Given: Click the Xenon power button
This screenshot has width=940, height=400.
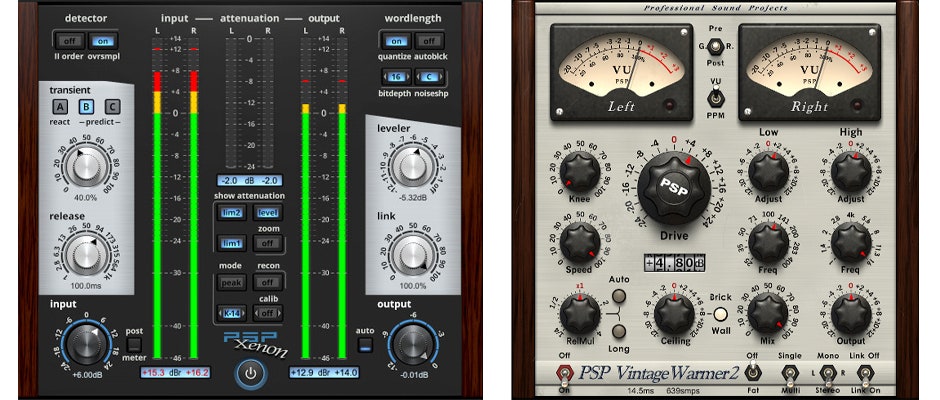Looking at the screenshot, I should click(249, 373).
